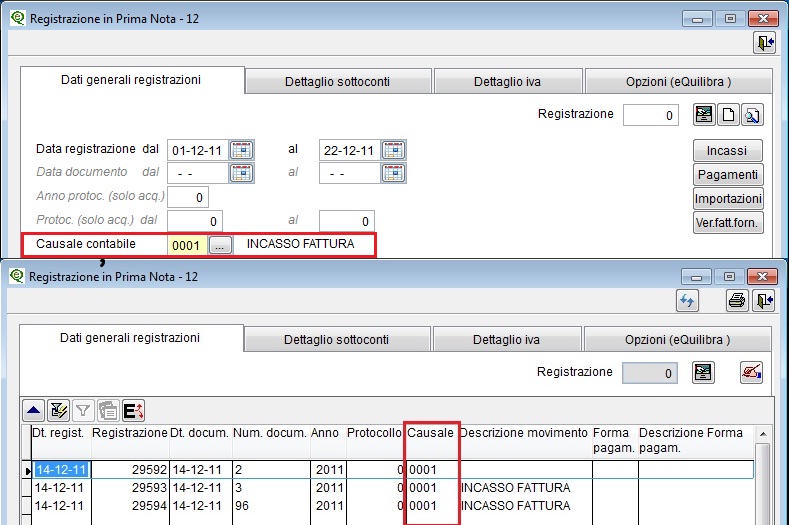Click the Pagamenti button
Viewport: 789px width, 525px height.
coord(728,175)
